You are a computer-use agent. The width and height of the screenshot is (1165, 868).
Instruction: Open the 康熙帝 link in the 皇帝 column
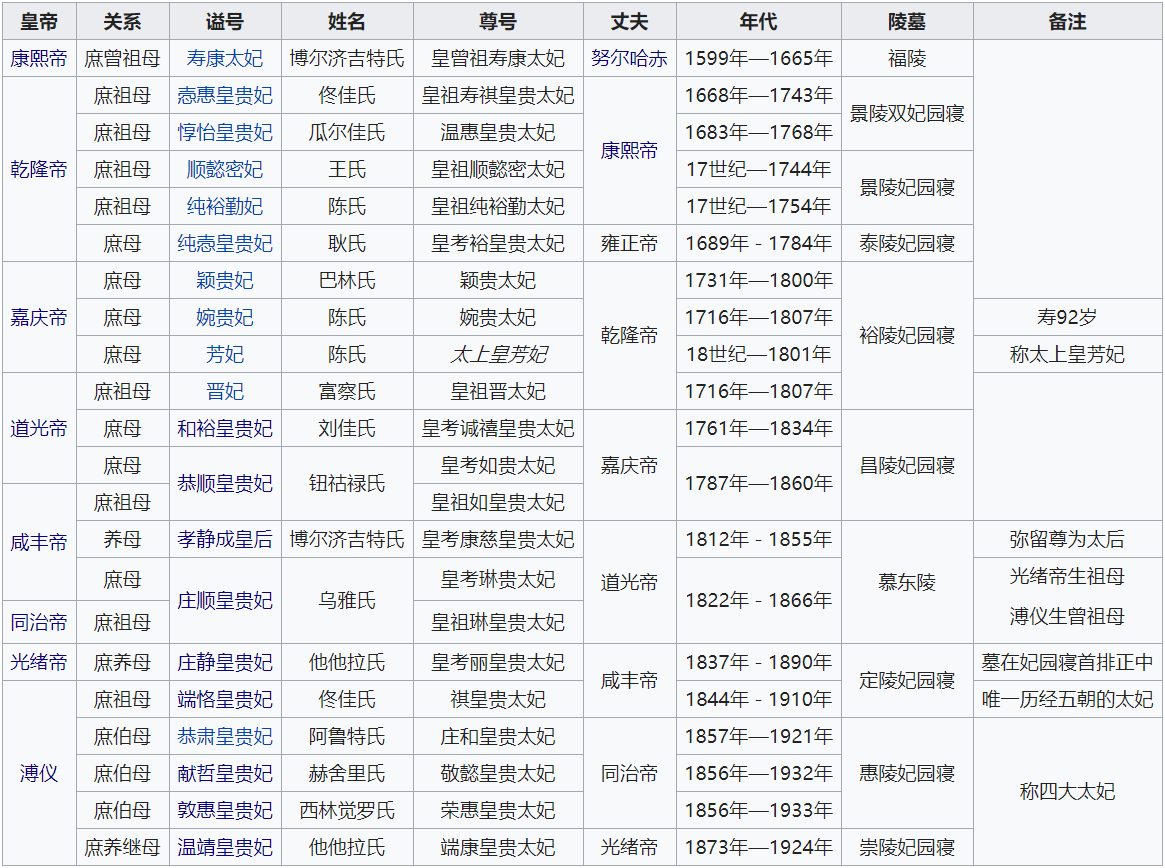(39, 59)
